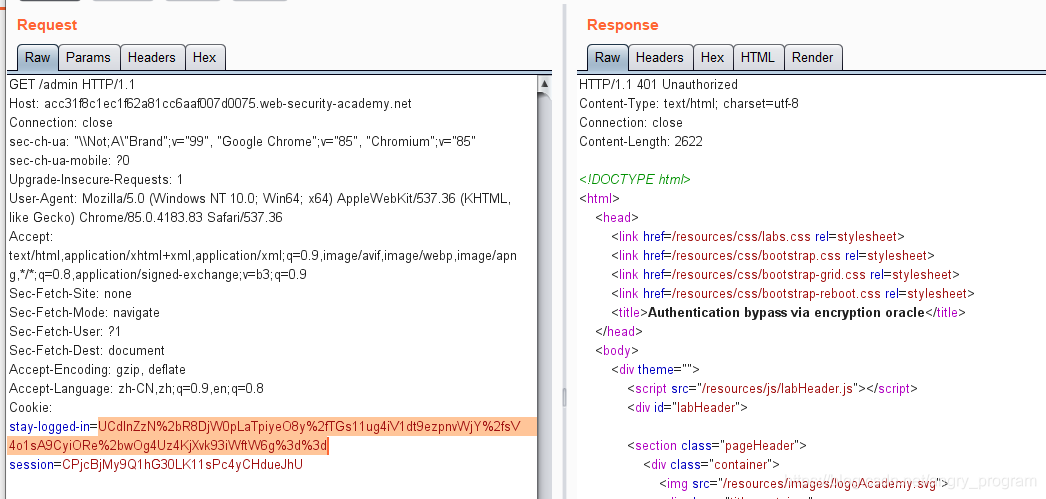Open the Response HTML tab

pos(758,57)
